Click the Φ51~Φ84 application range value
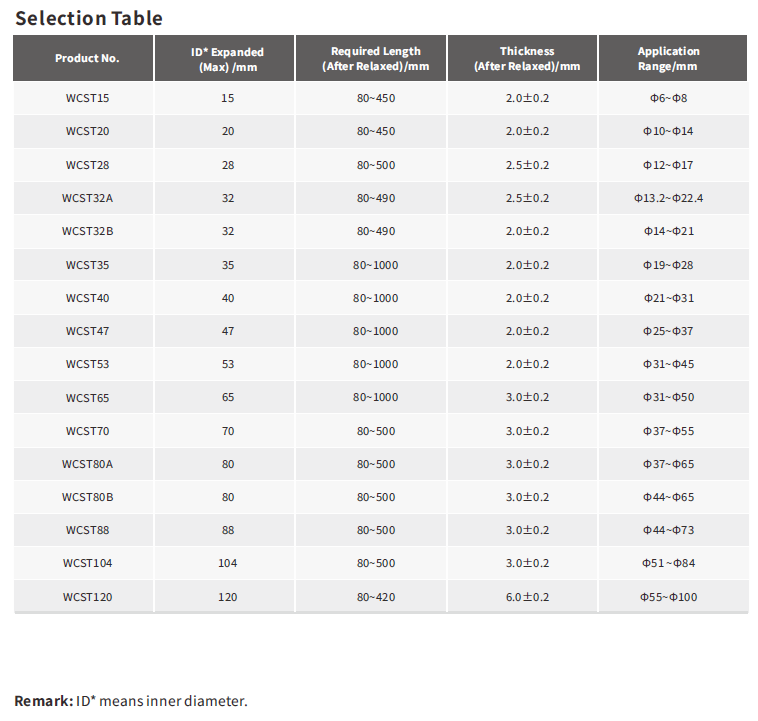Image resolution: width=758 pixels, height=721 pixels. (x=668, y=563)
